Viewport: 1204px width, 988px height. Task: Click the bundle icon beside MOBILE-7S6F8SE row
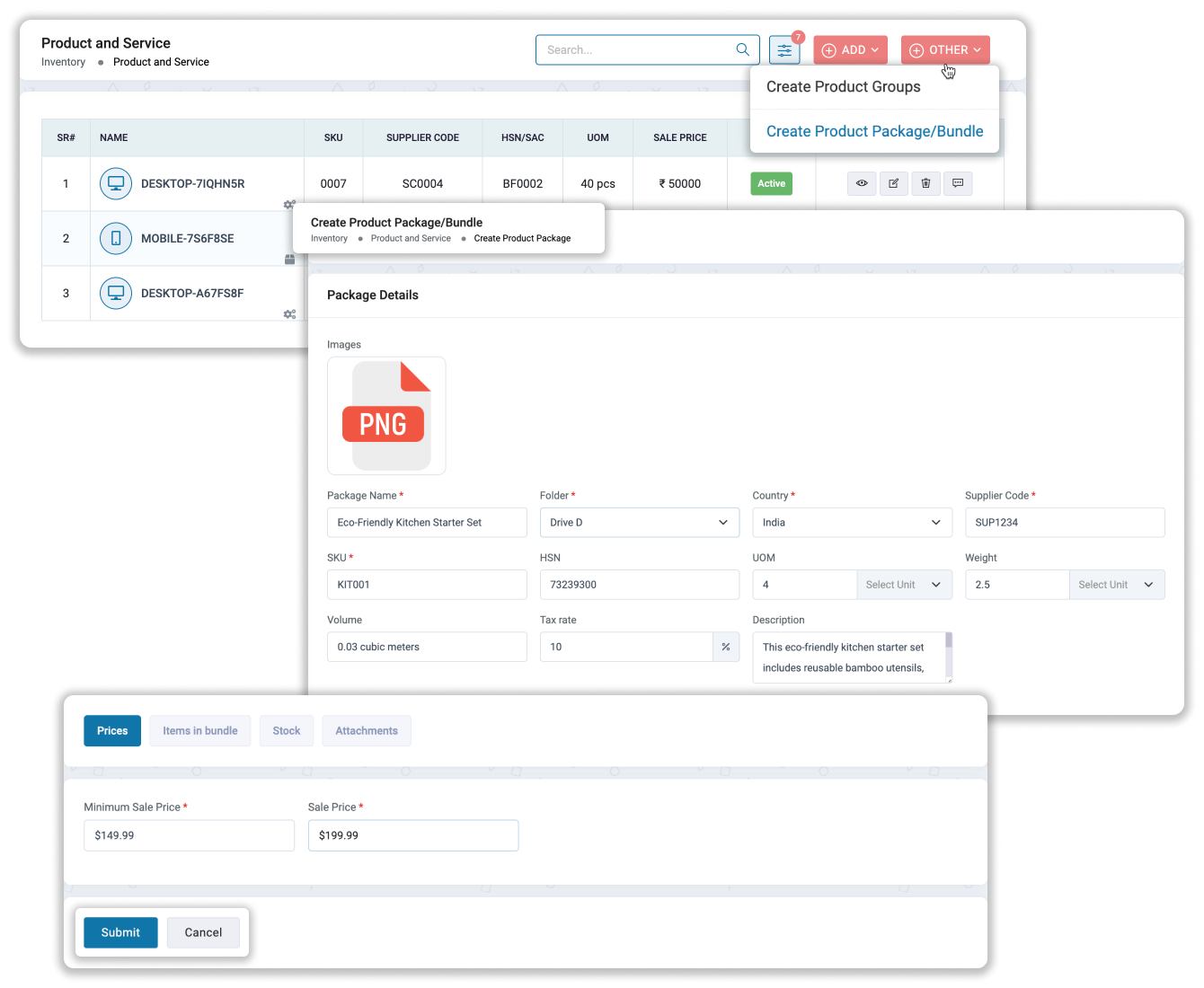point(290,259)
